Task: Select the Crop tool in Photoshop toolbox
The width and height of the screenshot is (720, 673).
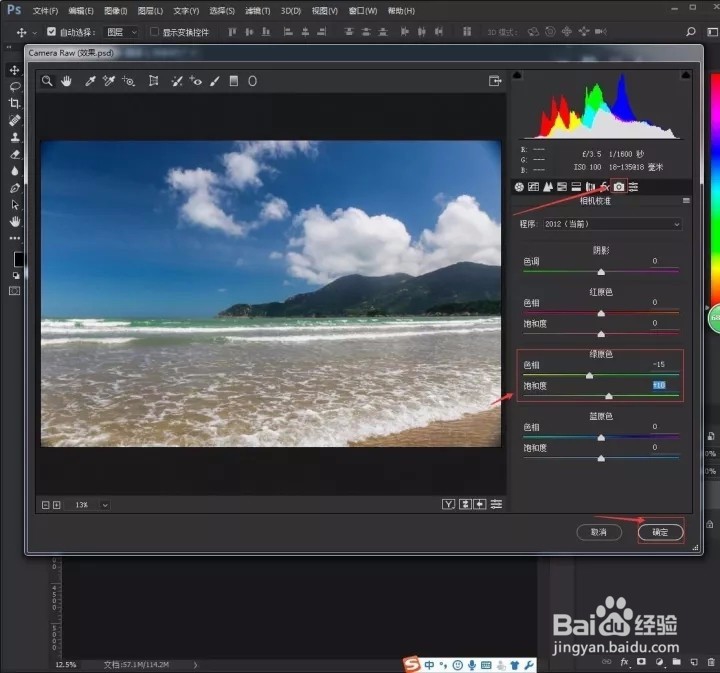Action: tap(15, 103)
